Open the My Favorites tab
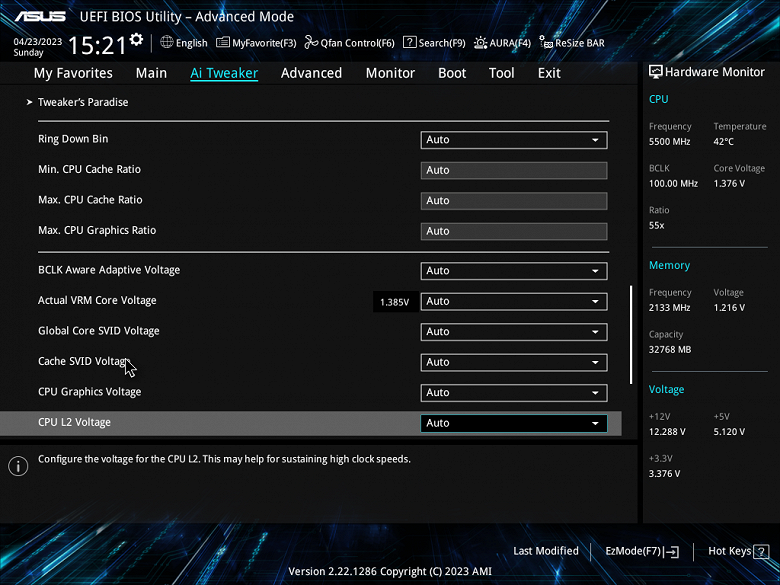780x585 pixels. (73, 73)
